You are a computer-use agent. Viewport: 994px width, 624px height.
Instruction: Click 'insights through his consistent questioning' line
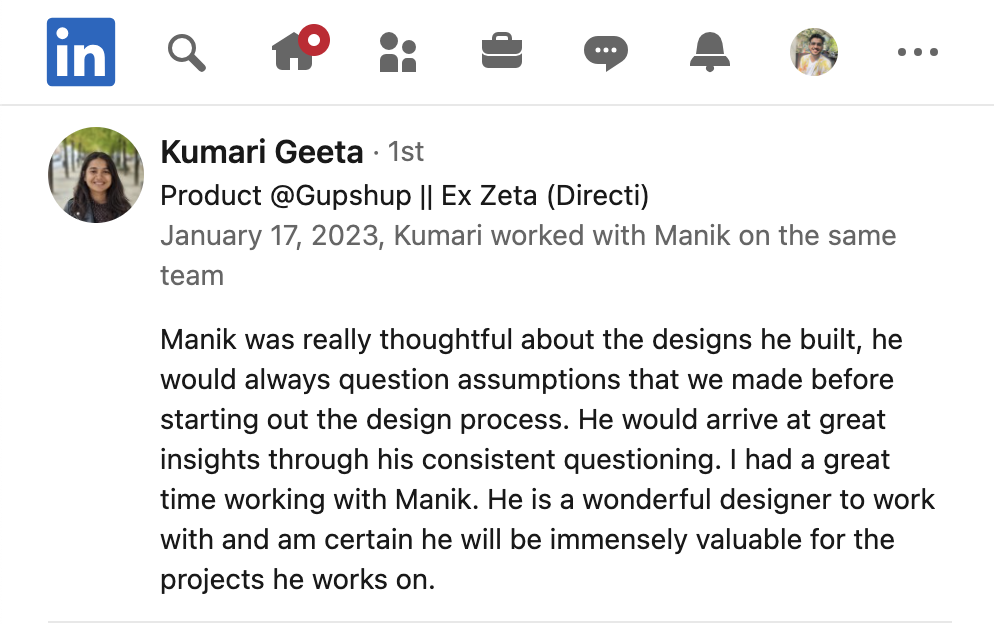(x=446, y=459)
